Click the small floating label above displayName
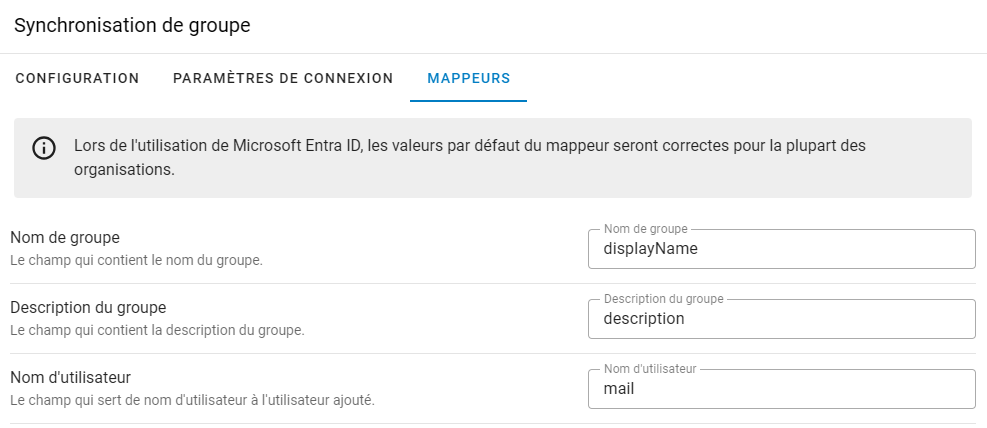 tap(646, 229)
